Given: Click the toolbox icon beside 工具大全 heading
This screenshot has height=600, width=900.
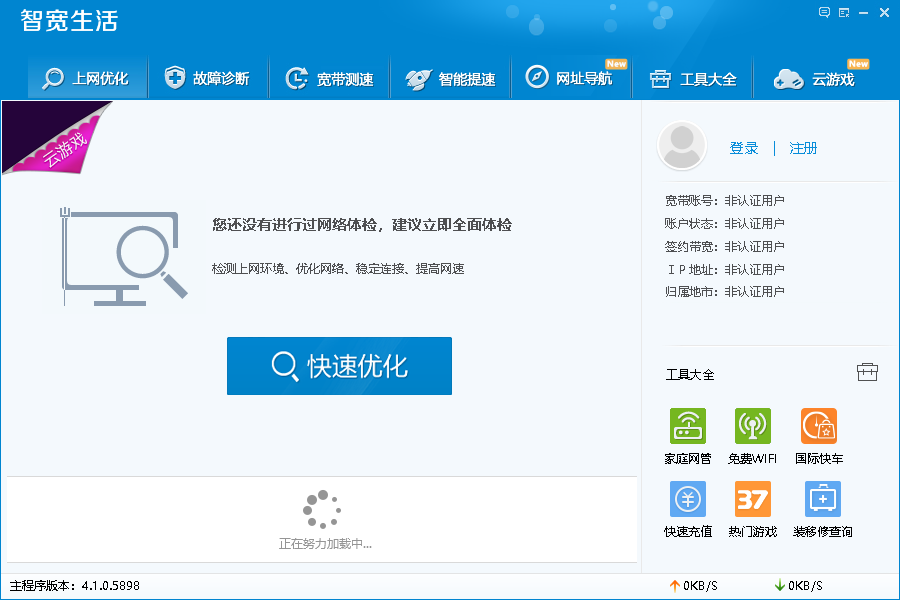Looking at the screenshot, I should [867, 372].
